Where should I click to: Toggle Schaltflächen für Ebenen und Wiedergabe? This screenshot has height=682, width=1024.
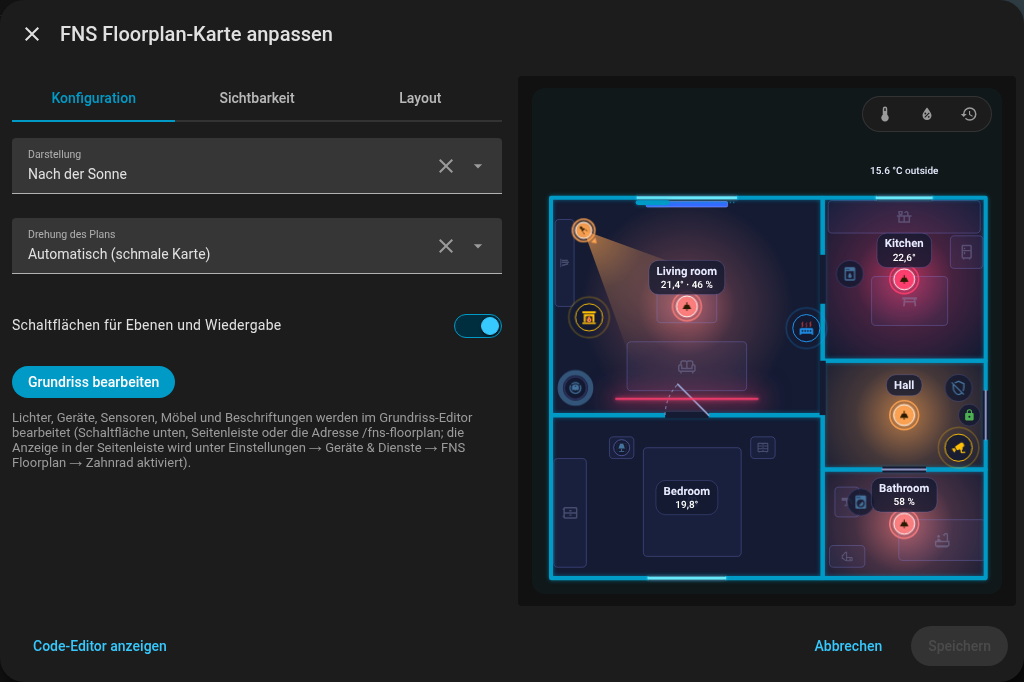(477, 326)
